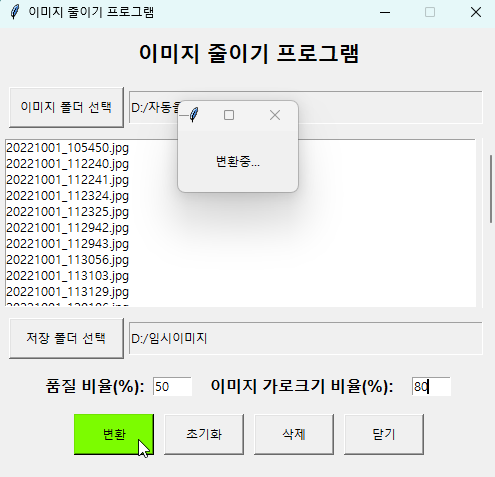
Task: Close the 이미지 줄이기 프로그램 main window
Action: (476, 13)
